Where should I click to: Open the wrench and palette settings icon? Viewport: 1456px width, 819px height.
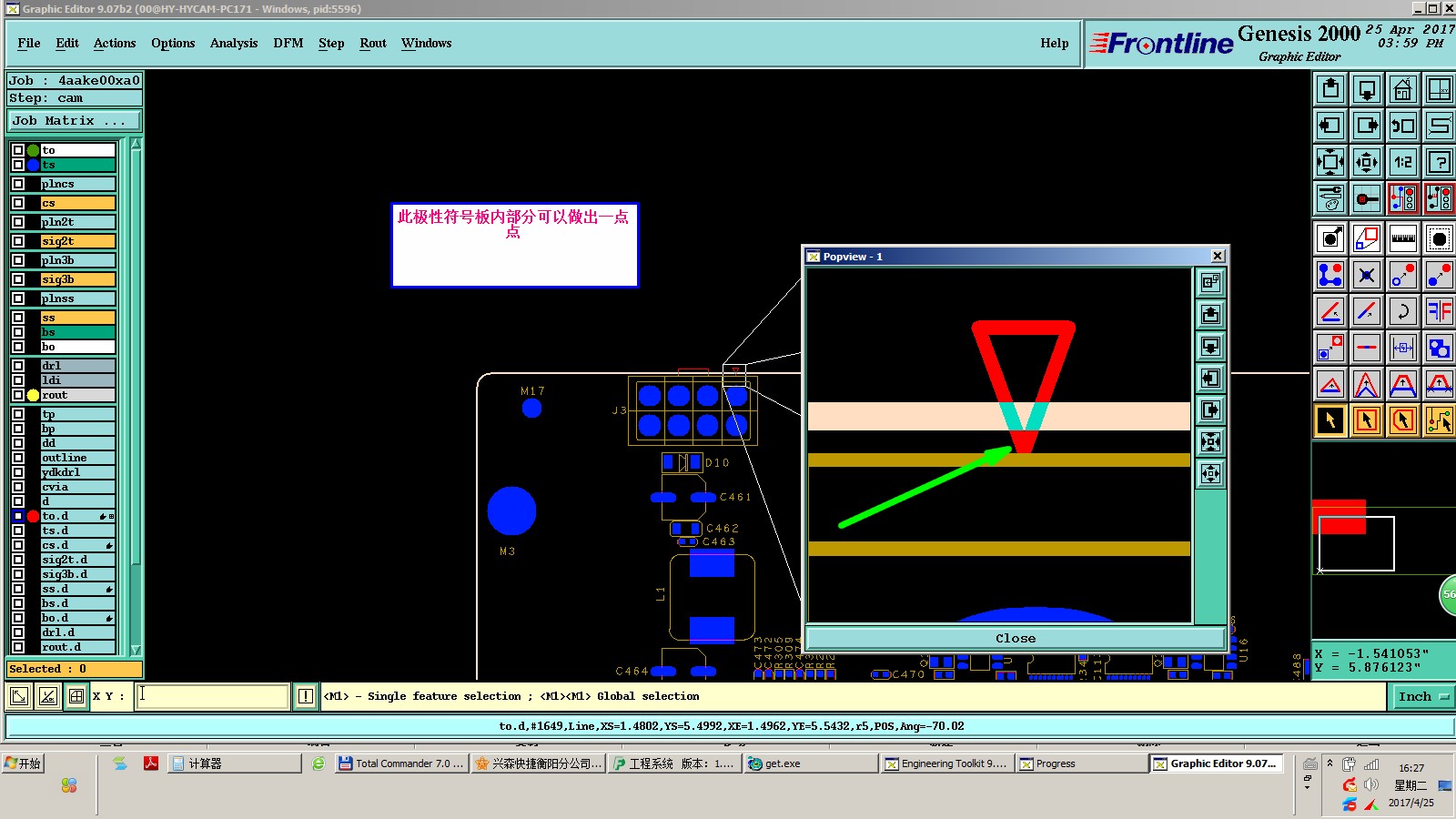(x=1330, y=198)
